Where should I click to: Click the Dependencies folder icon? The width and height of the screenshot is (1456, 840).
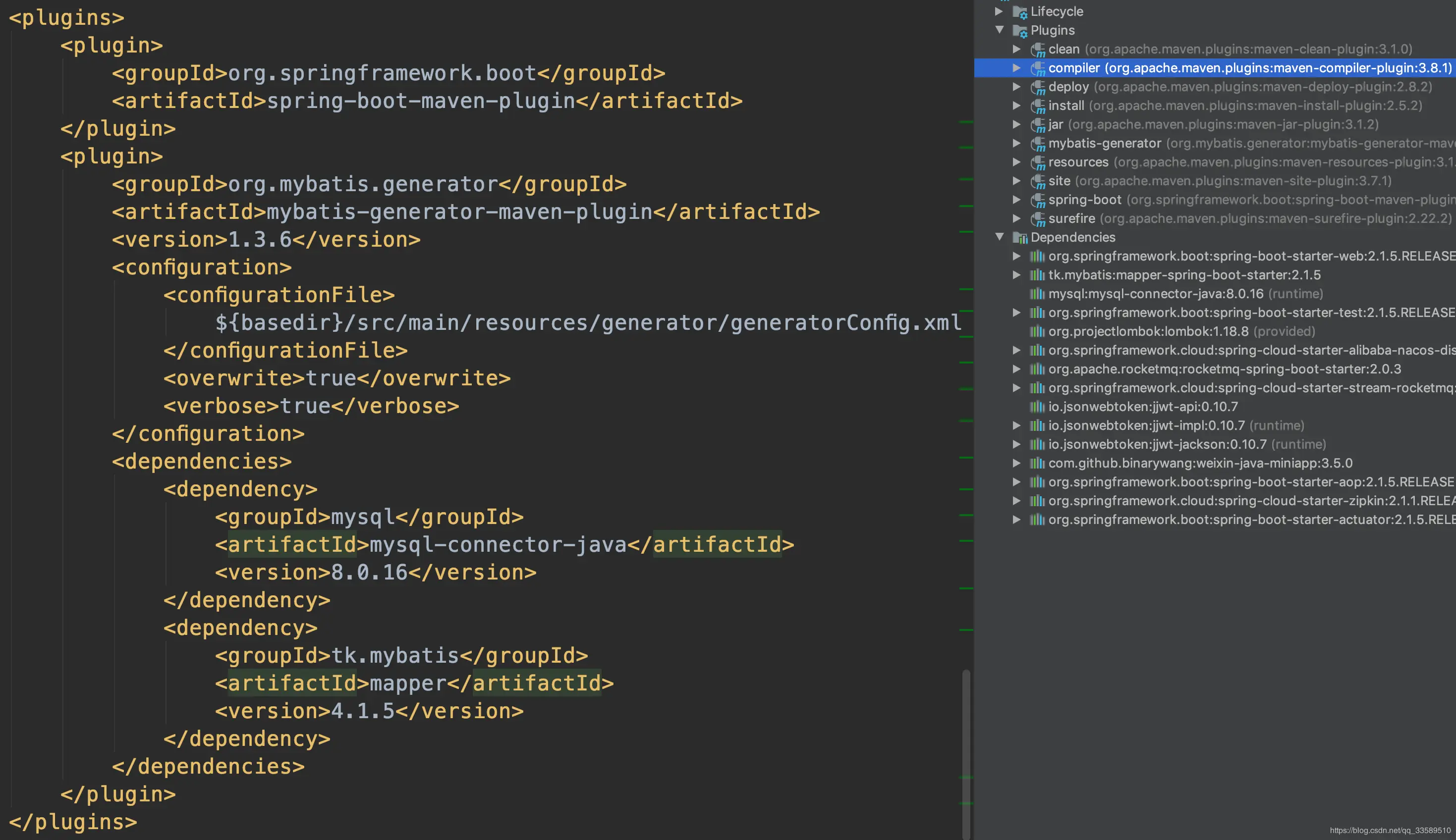click(x=1020, y=238)
